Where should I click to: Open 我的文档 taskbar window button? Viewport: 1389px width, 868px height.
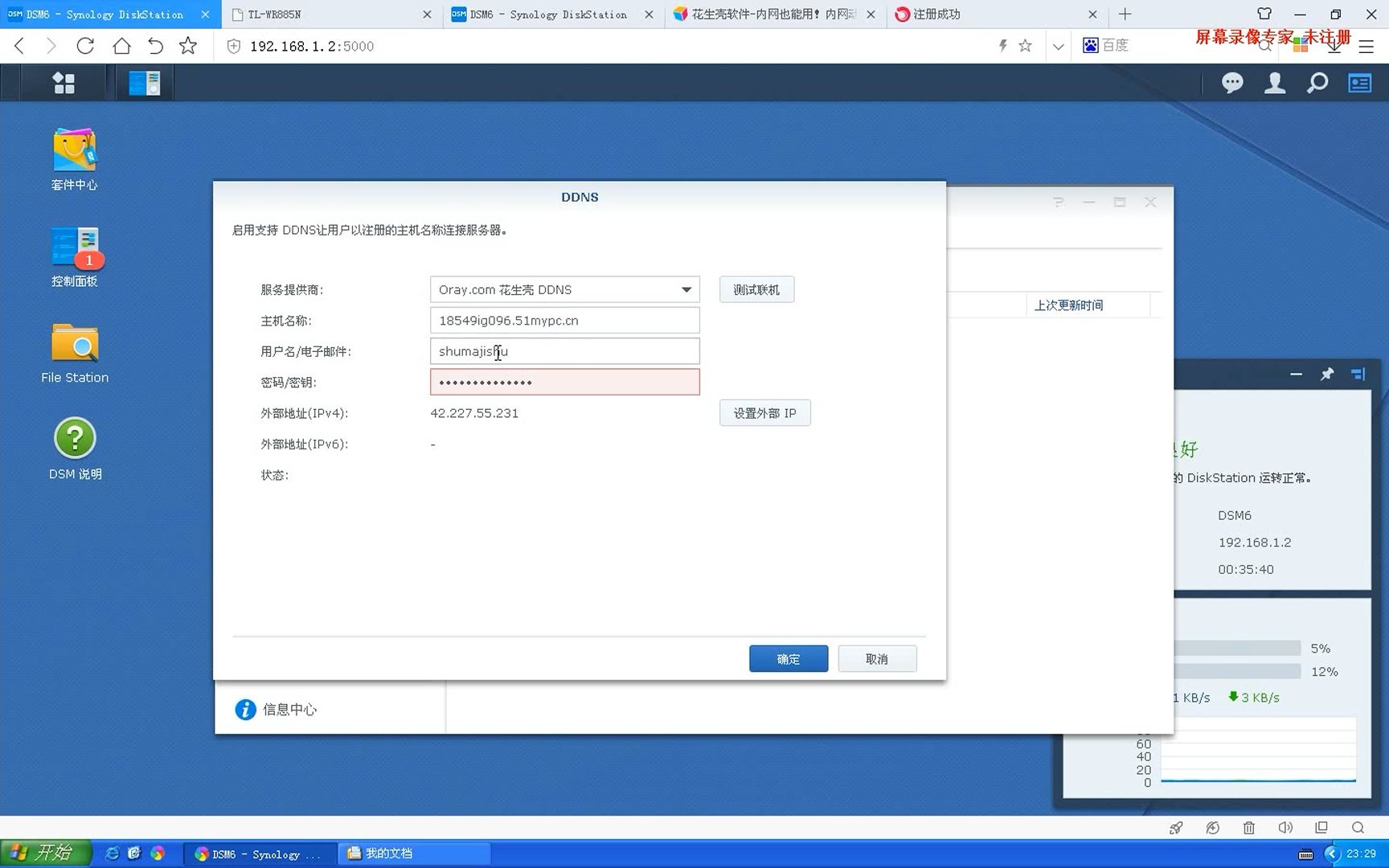tap(415, 854)
